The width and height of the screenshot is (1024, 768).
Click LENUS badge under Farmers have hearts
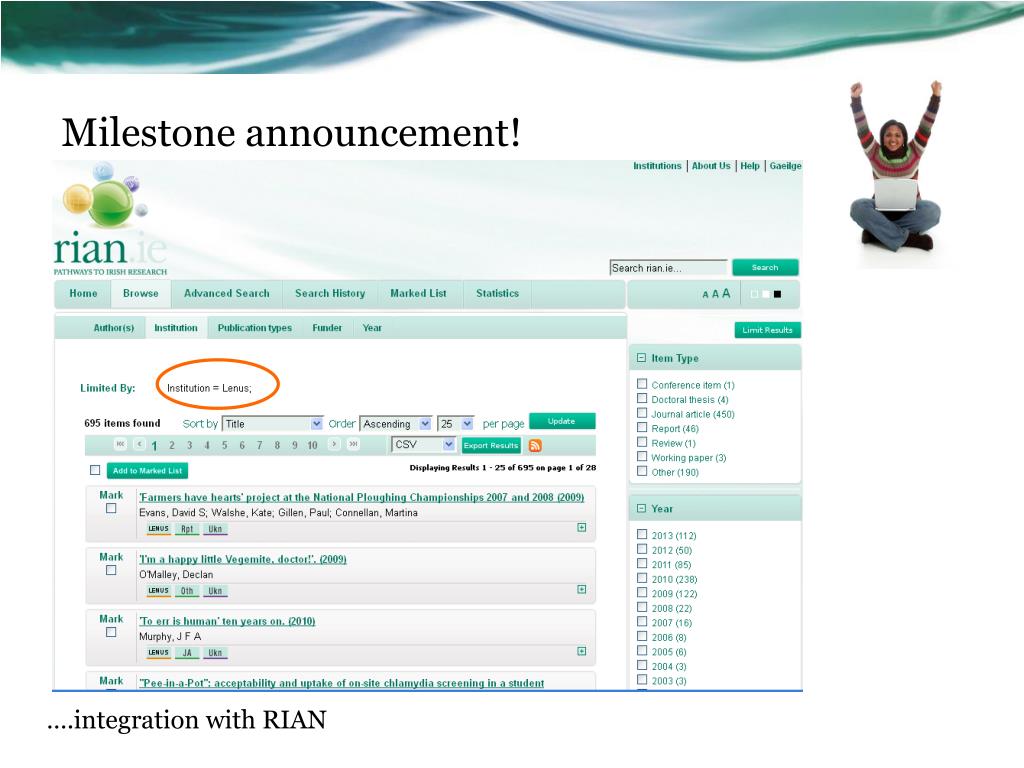pyautogui.click(x=159, y=529)
